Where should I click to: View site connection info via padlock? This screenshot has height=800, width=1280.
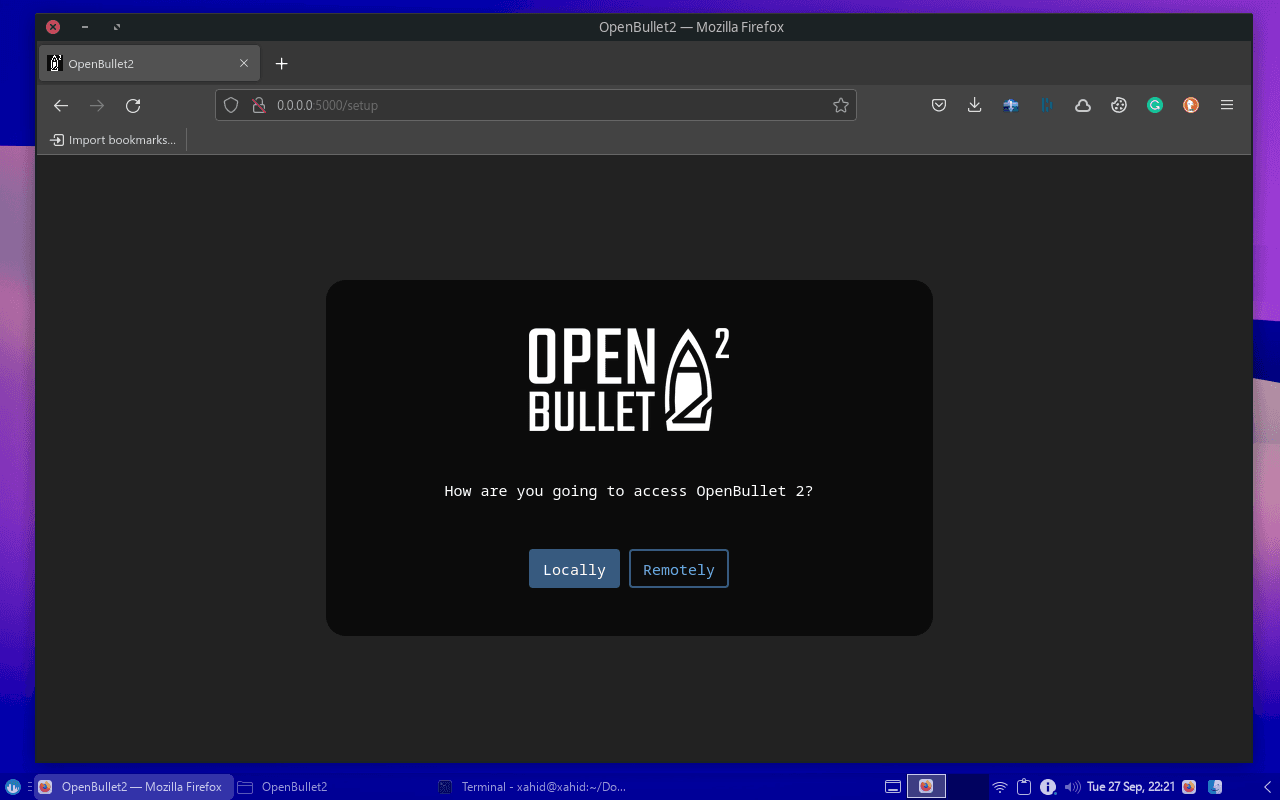[258, 105]
